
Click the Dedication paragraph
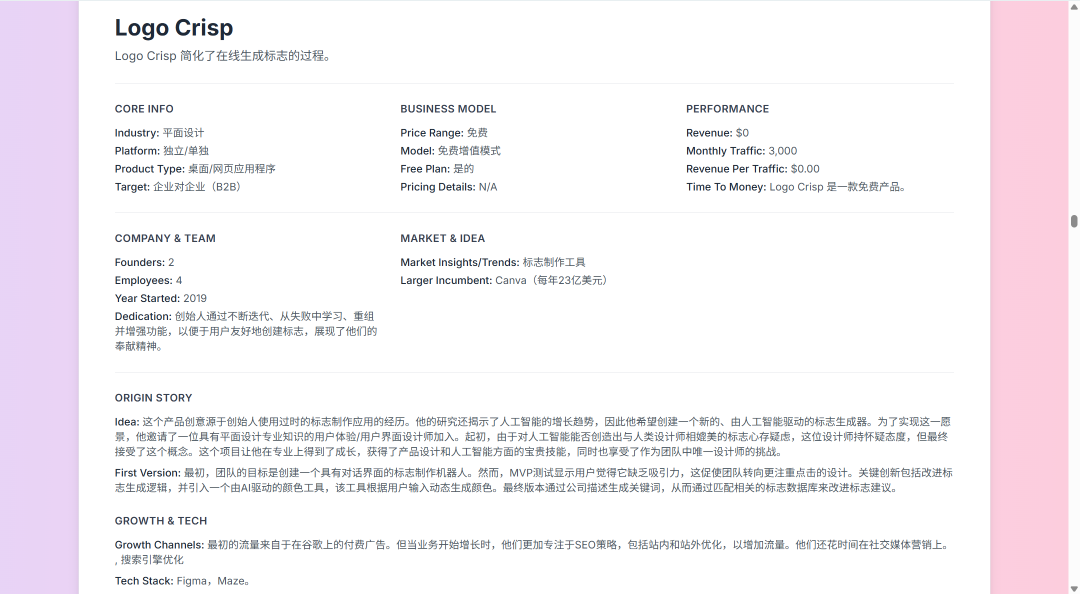tap(246, 331)
